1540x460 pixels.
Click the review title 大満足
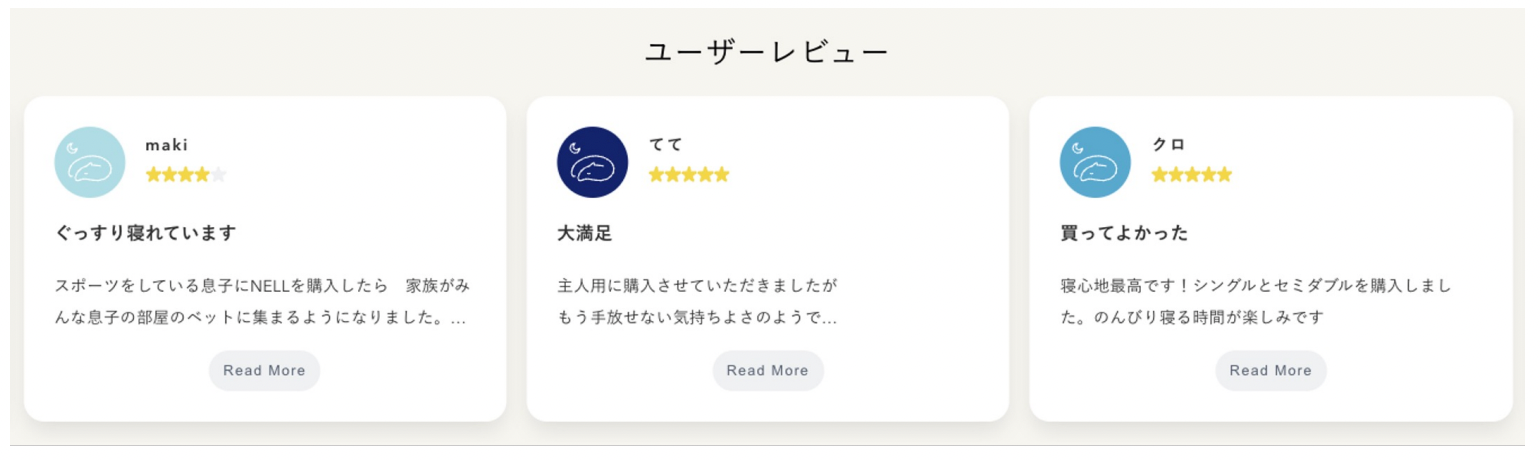coord(584,233)
